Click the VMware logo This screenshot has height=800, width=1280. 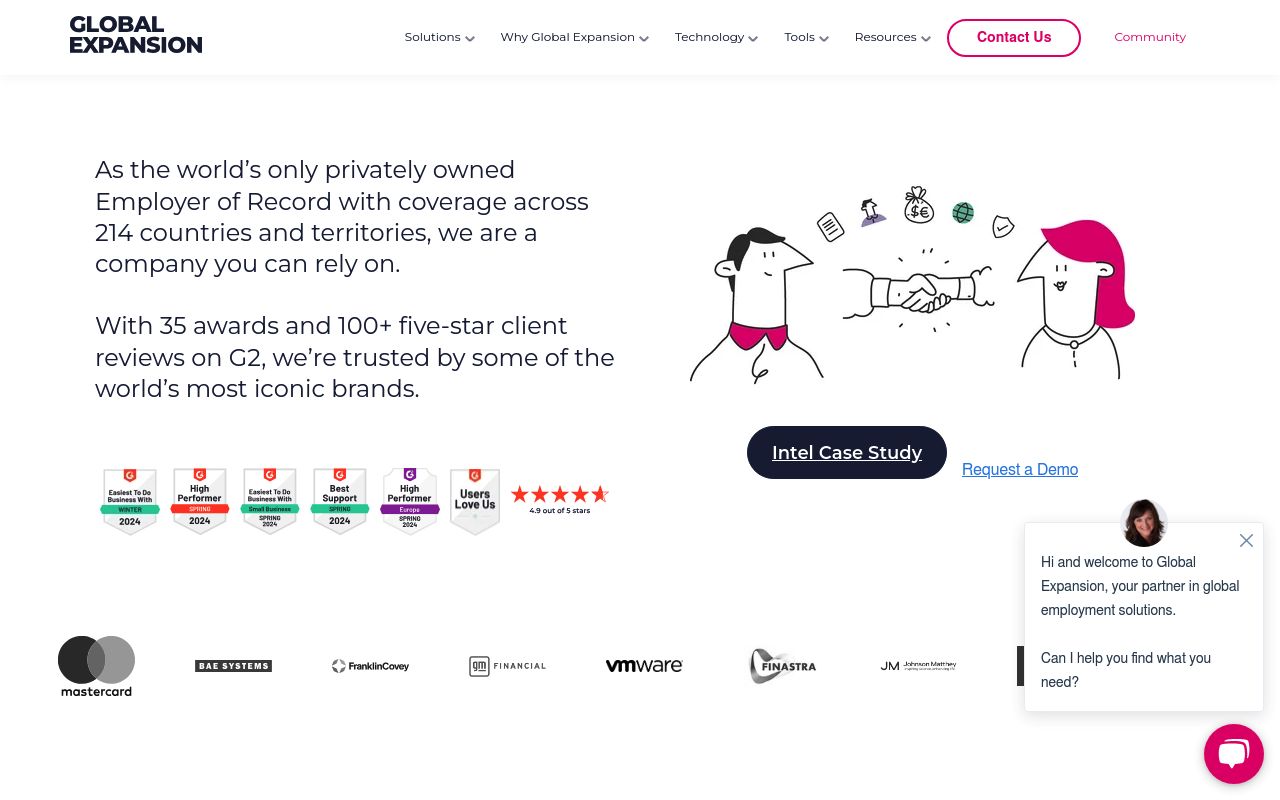[x=644, y=666]
